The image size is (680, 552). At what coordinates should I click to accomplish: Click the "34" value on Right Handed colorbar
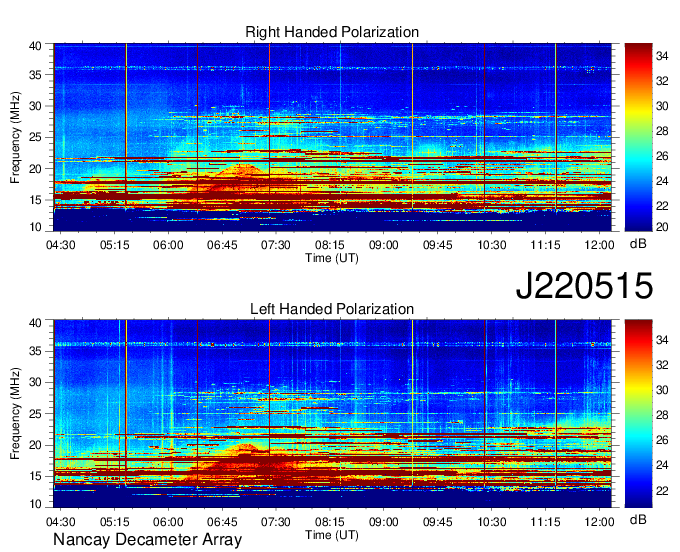coord(662,56)
